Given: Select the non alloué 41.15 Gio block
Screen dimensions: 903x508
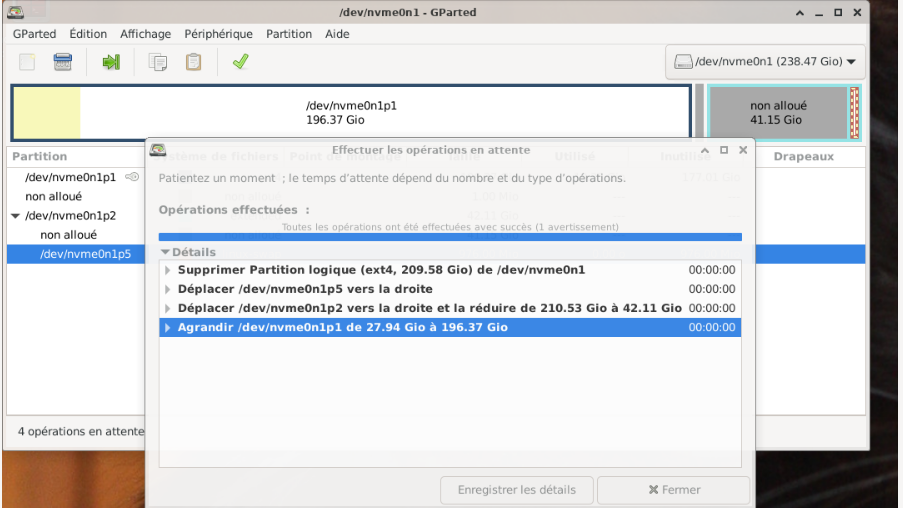Looking at the screenshot, I should [777, 112].
